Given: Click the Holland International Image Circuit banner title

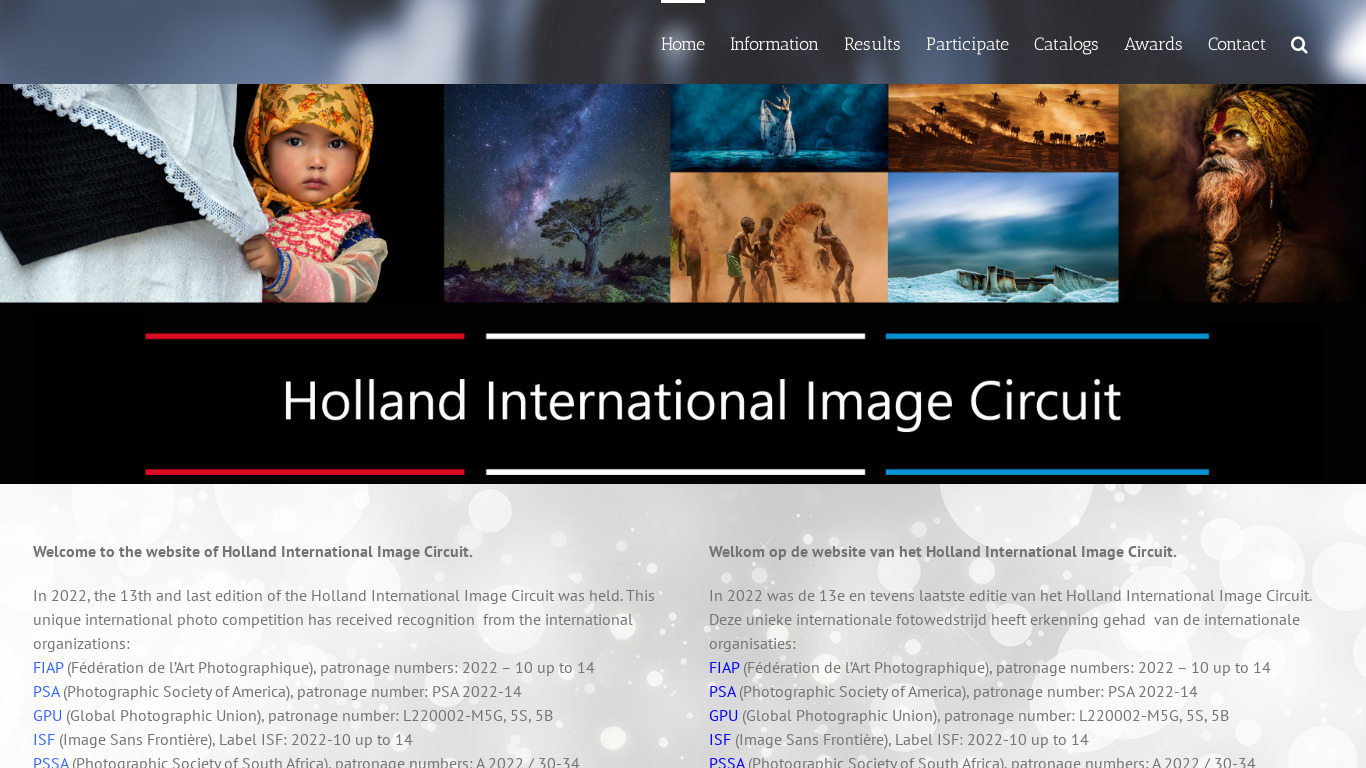Looking at the screenshot, I should point(700,401).
